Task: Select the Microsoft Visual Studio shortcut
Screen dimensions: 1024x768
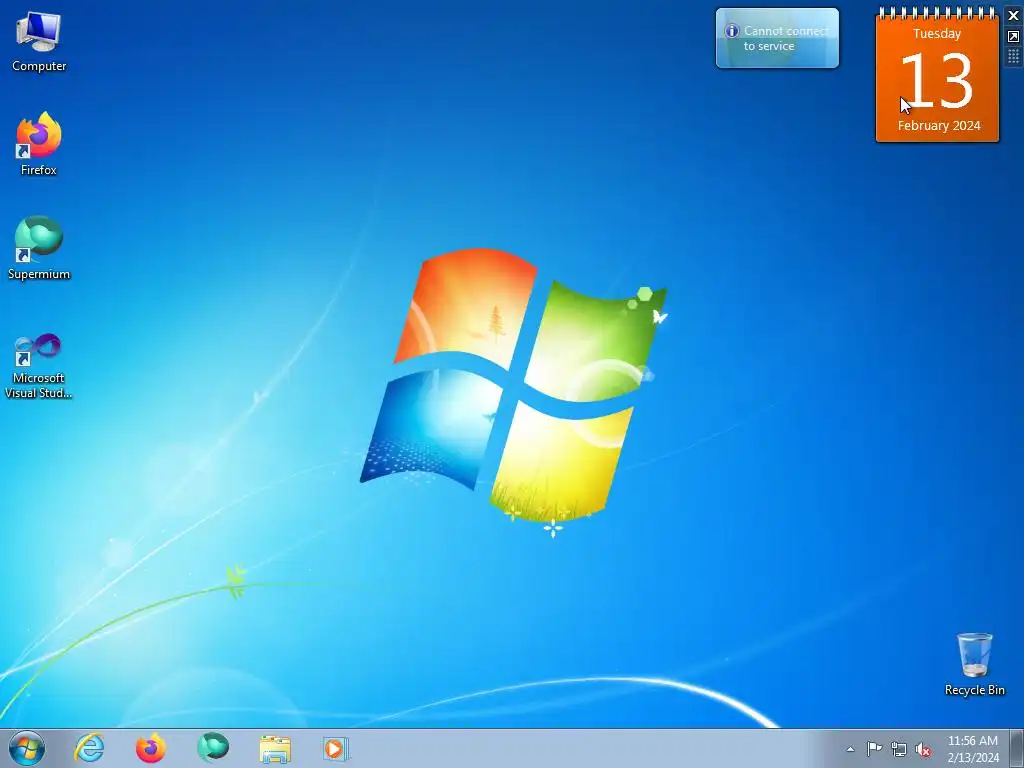Action: pos(39,366)
